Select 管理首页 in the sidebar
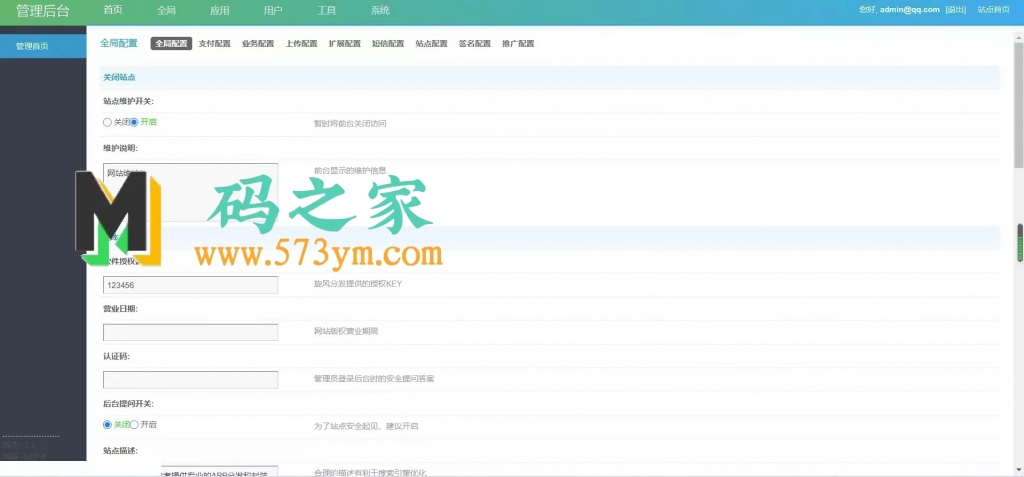Screen dimensions: 1024x477 point(43,46)
